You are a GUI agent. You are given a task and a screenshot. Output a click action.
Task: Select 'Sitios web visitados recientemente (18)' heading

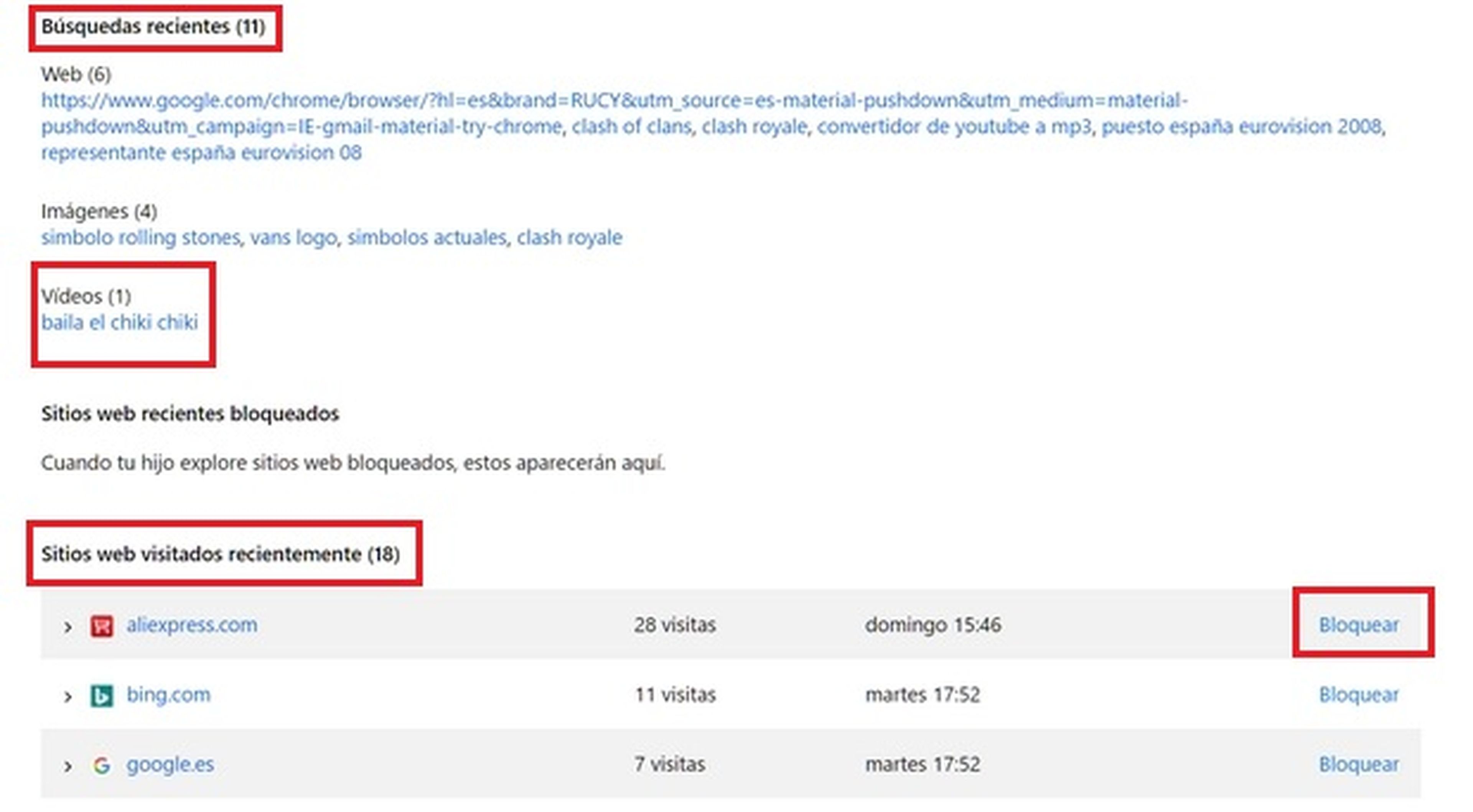pos(220,554)
